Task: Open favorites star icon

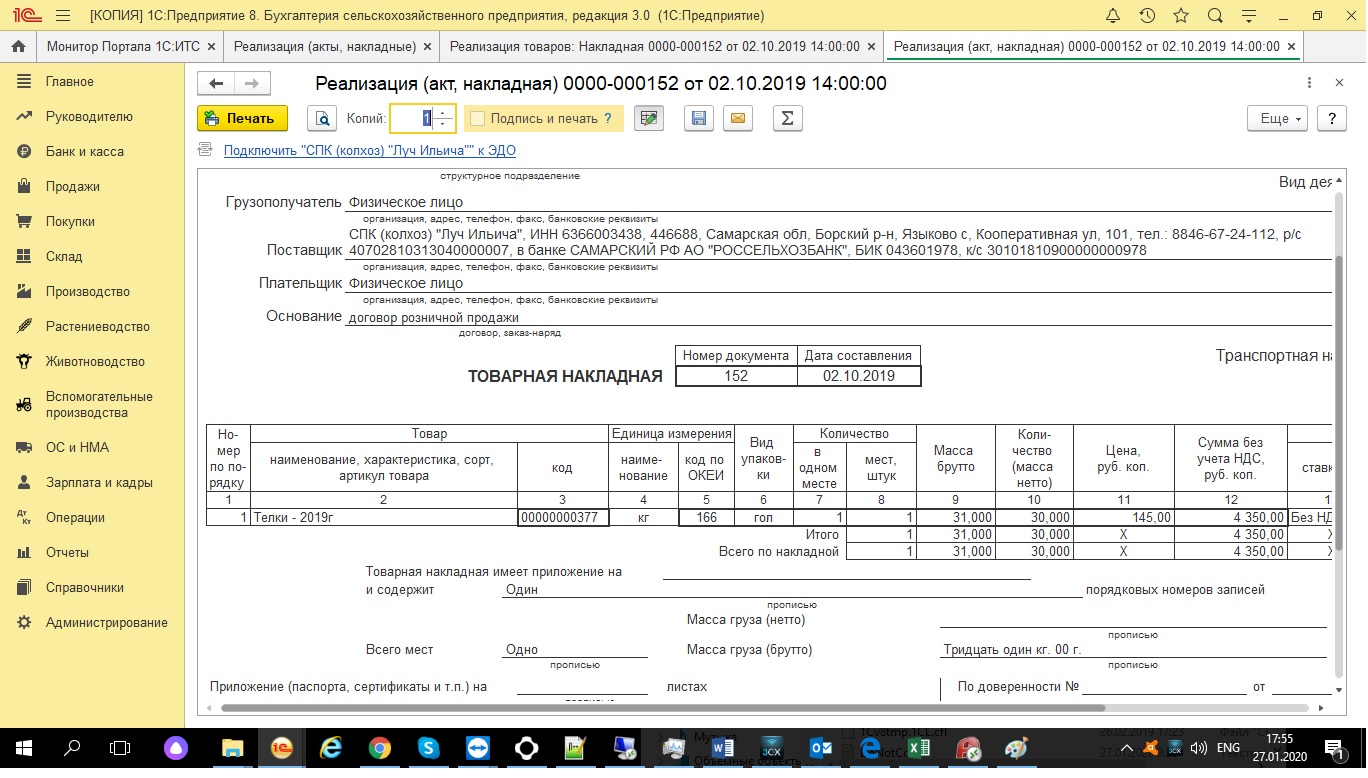Action: pos(1181,16)
